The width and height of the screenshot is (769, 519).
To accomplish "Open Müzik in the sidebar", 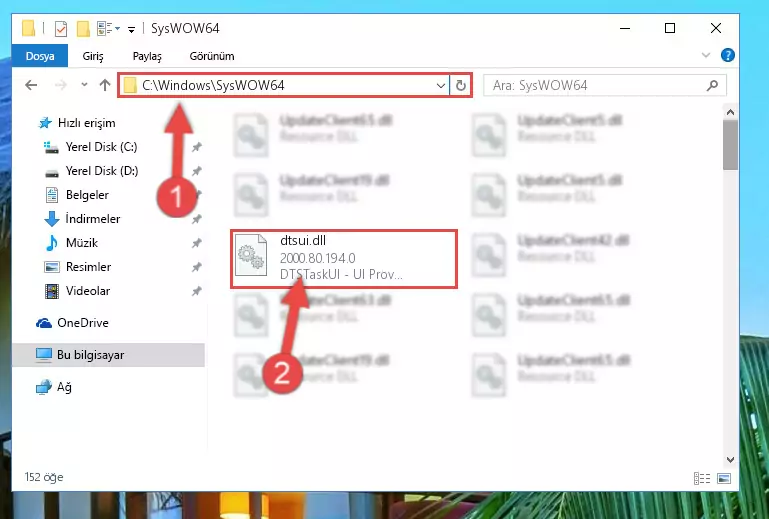I will (x=81, y=243).
